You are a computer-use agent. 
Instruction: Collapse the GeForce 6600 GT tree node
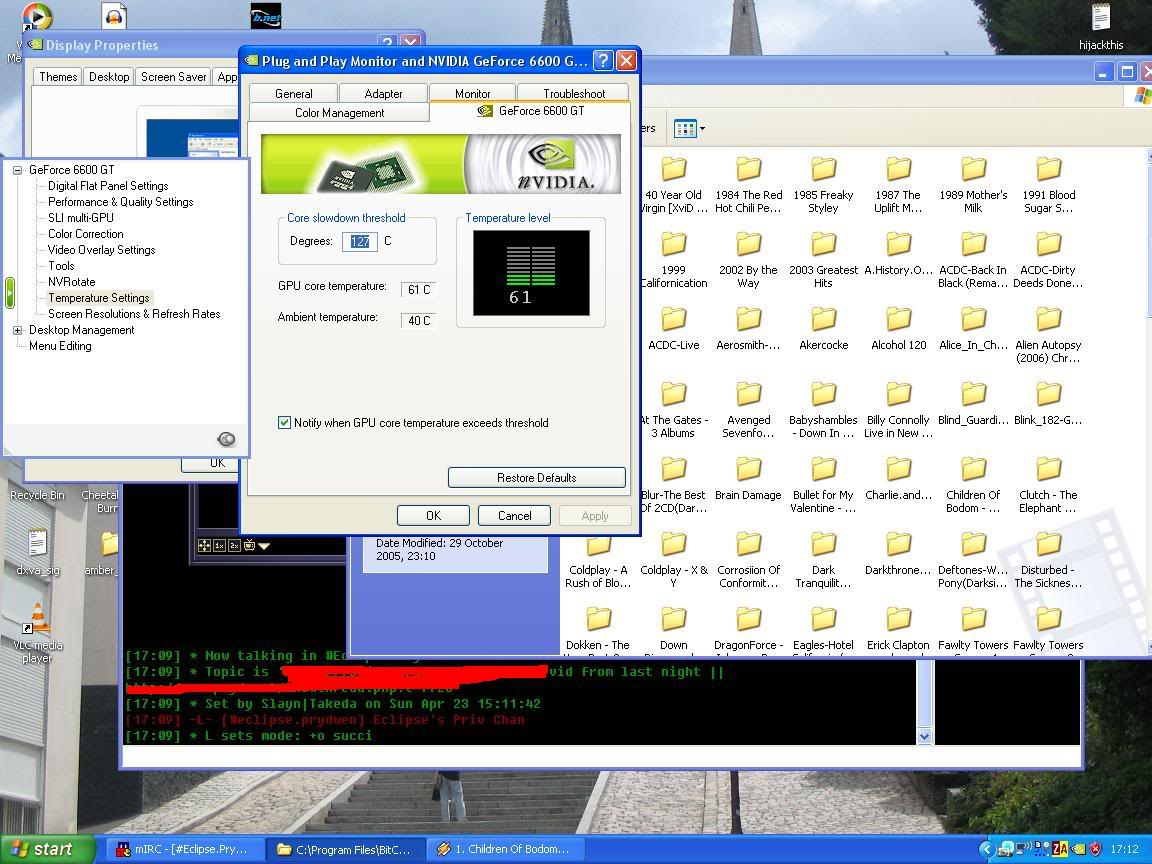(x=17, y=170)
